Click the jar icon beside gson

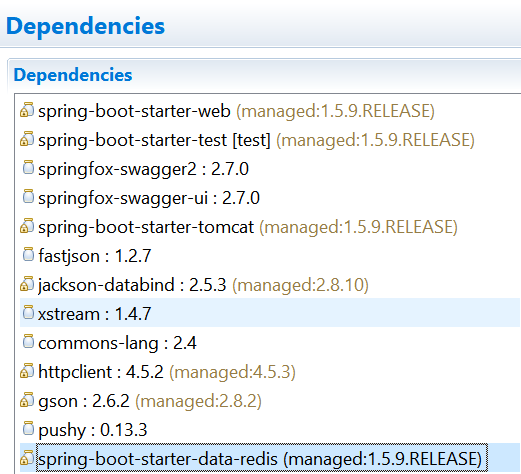pos(27,400)
